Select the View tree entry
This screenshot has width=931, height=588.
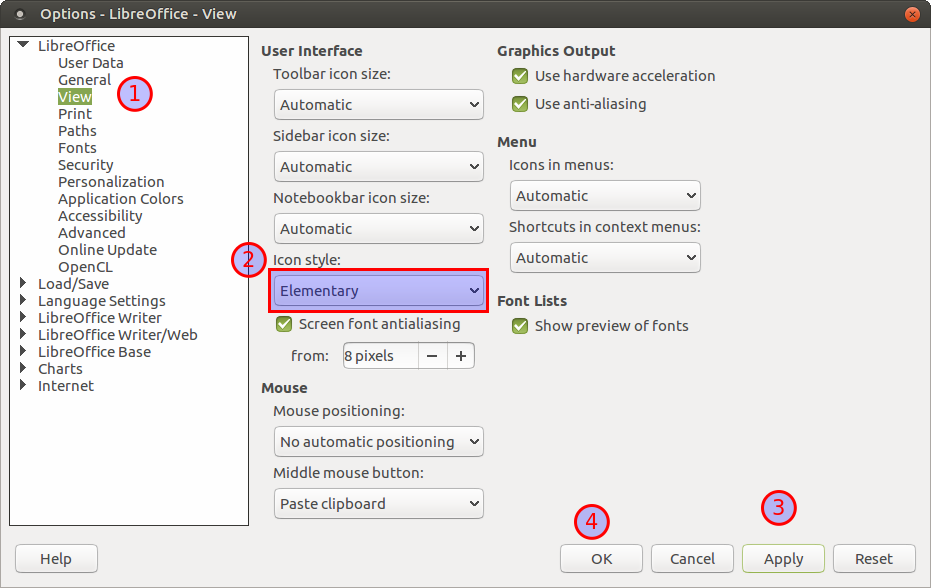pos(75,97)
